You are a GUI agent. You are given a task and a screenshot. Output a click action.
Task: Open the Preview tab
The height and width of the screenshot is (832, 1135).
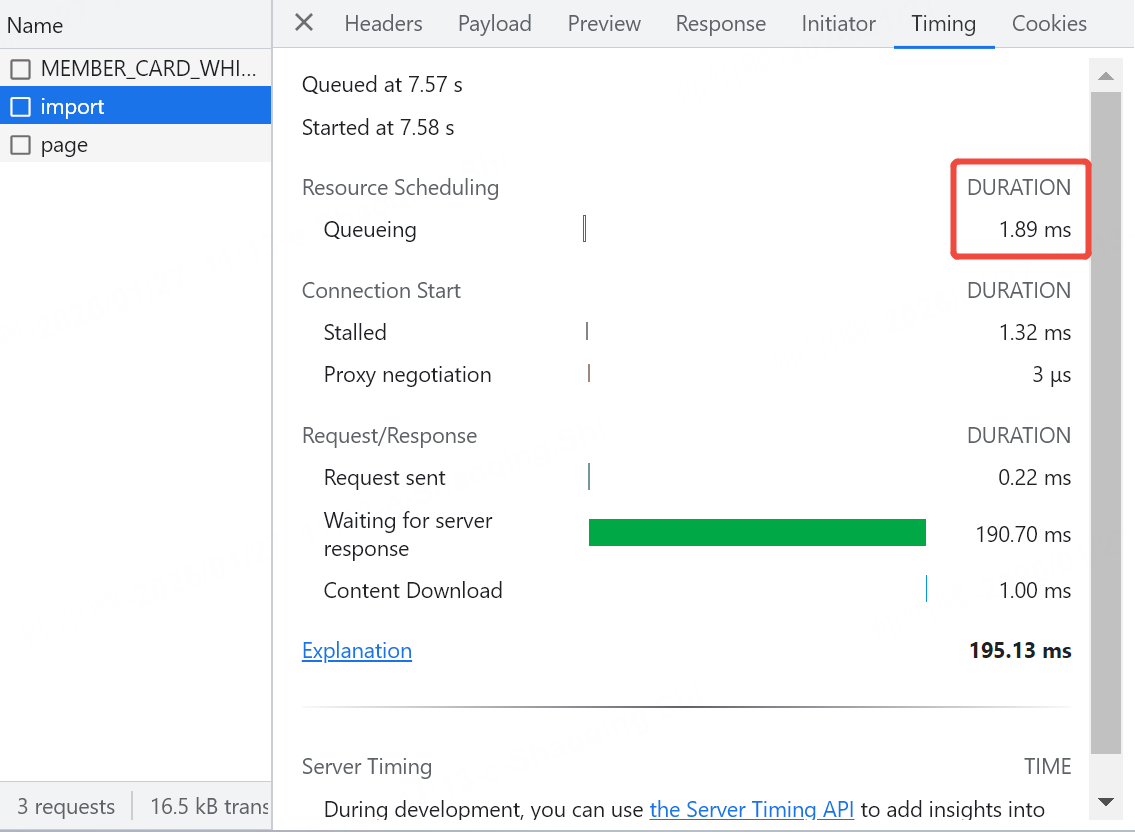point(604,24)
